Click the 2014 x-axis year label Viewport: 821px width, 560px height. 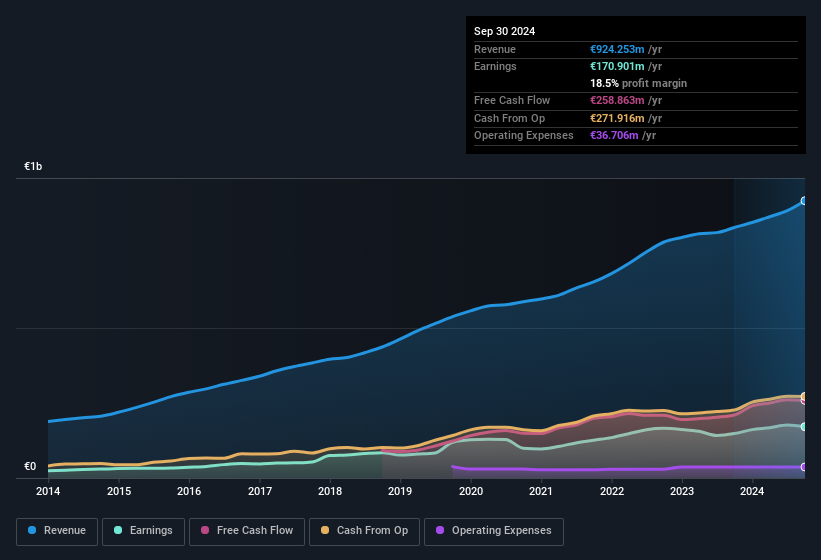click(x=48, y=491)
